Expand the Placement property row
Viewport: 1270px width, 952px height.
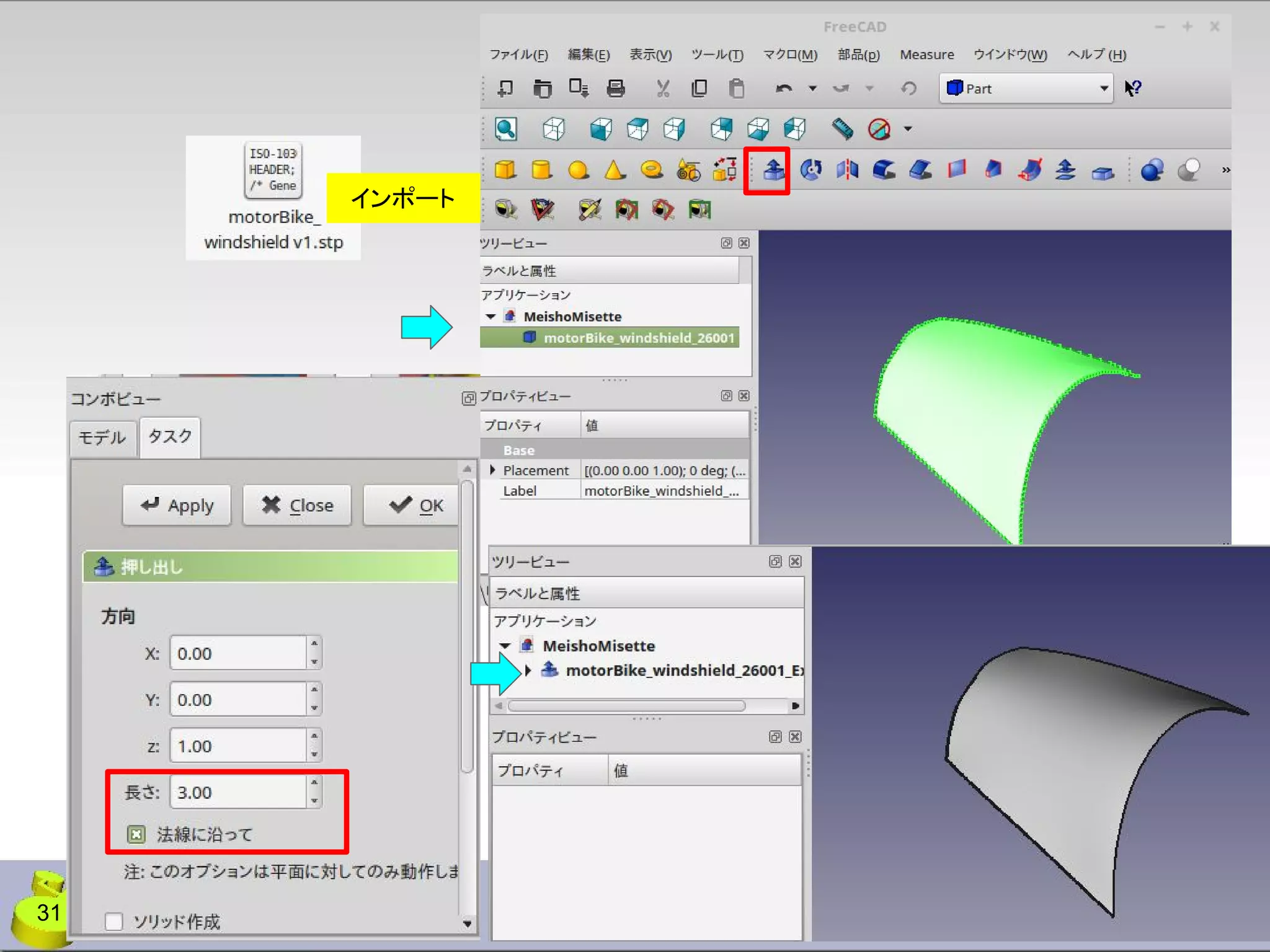[492, 470]
